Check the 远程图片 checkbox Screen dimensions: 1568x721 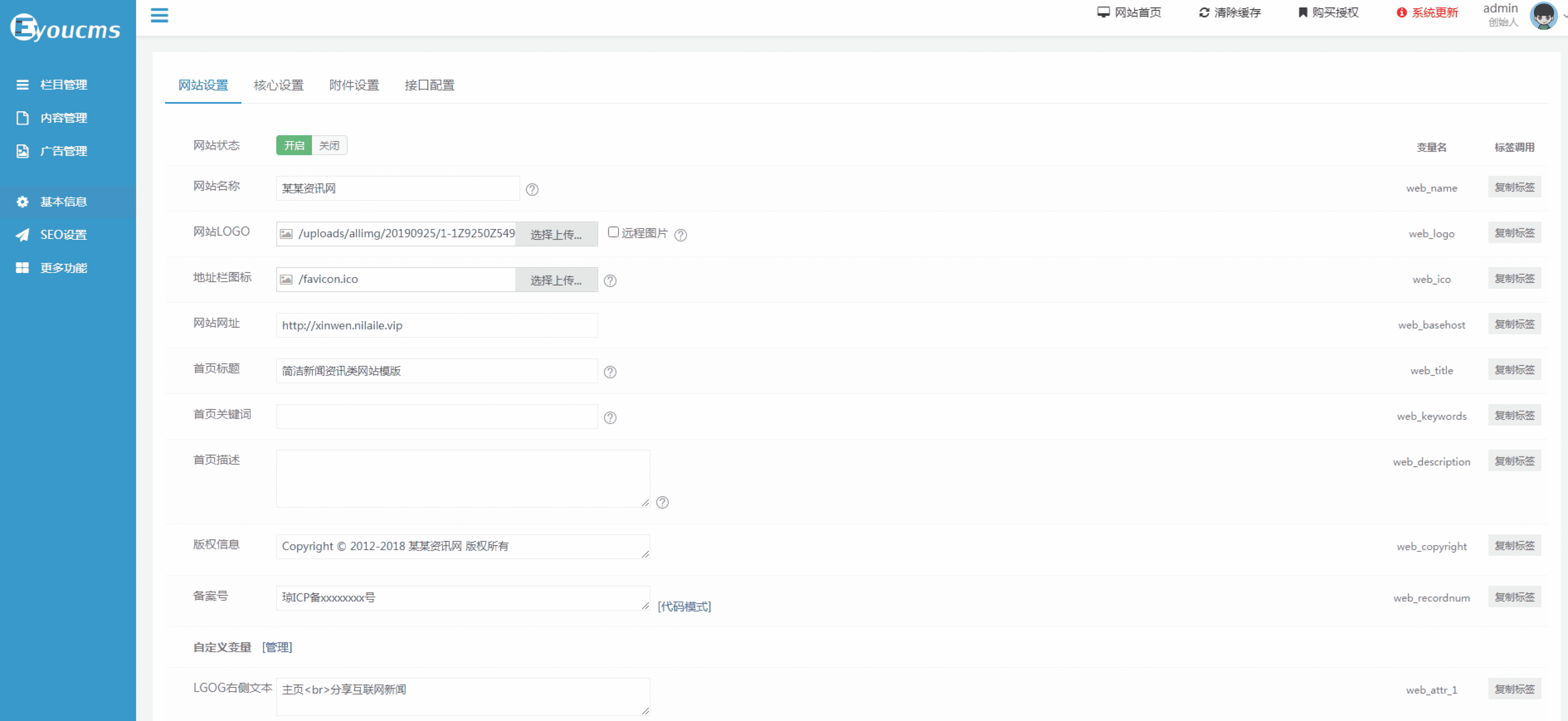(x=613, y=232)
